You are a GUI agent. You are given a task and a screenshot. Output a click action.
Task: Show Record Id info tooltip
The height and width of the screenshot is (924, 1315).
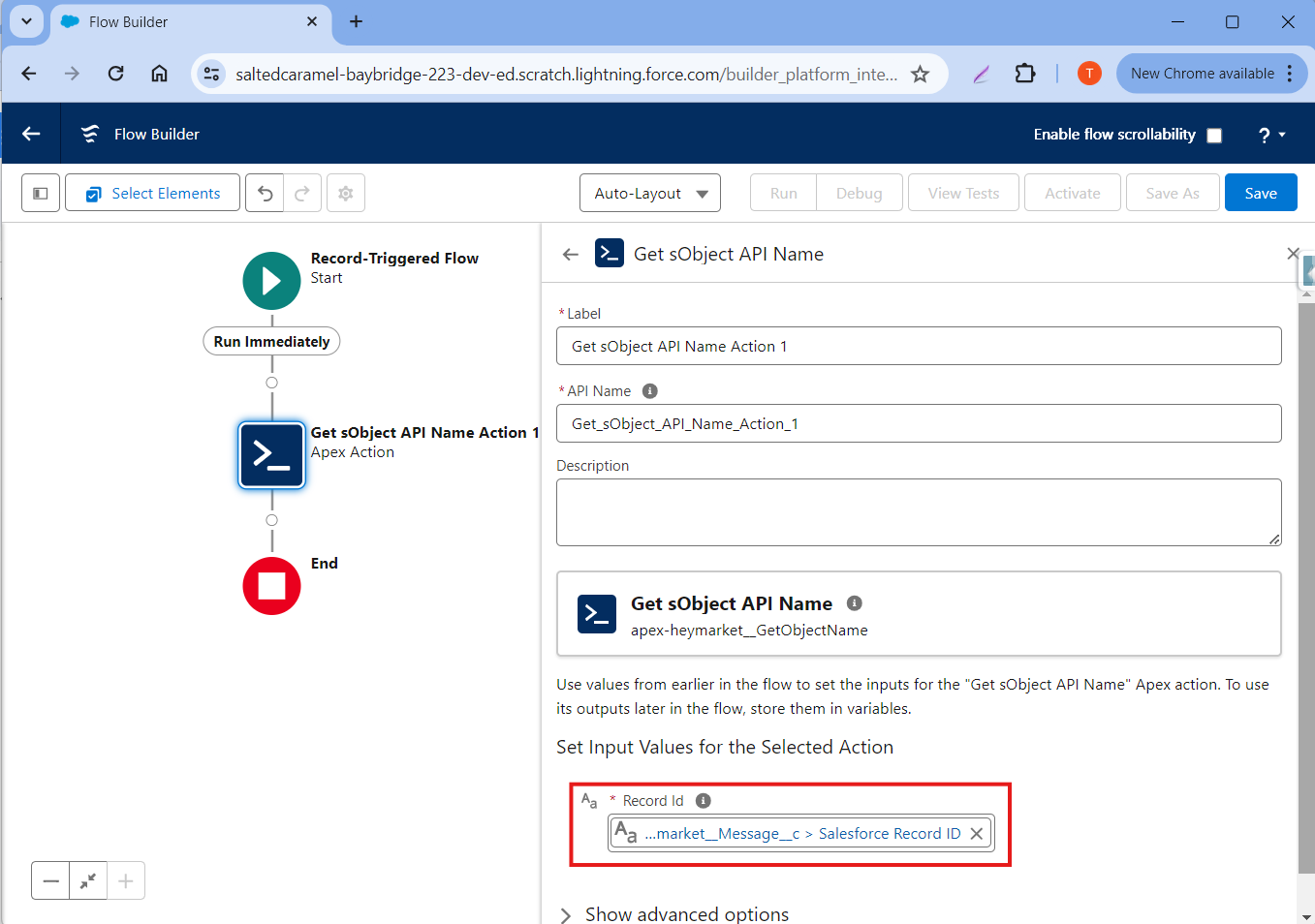(x=704, y=801)
